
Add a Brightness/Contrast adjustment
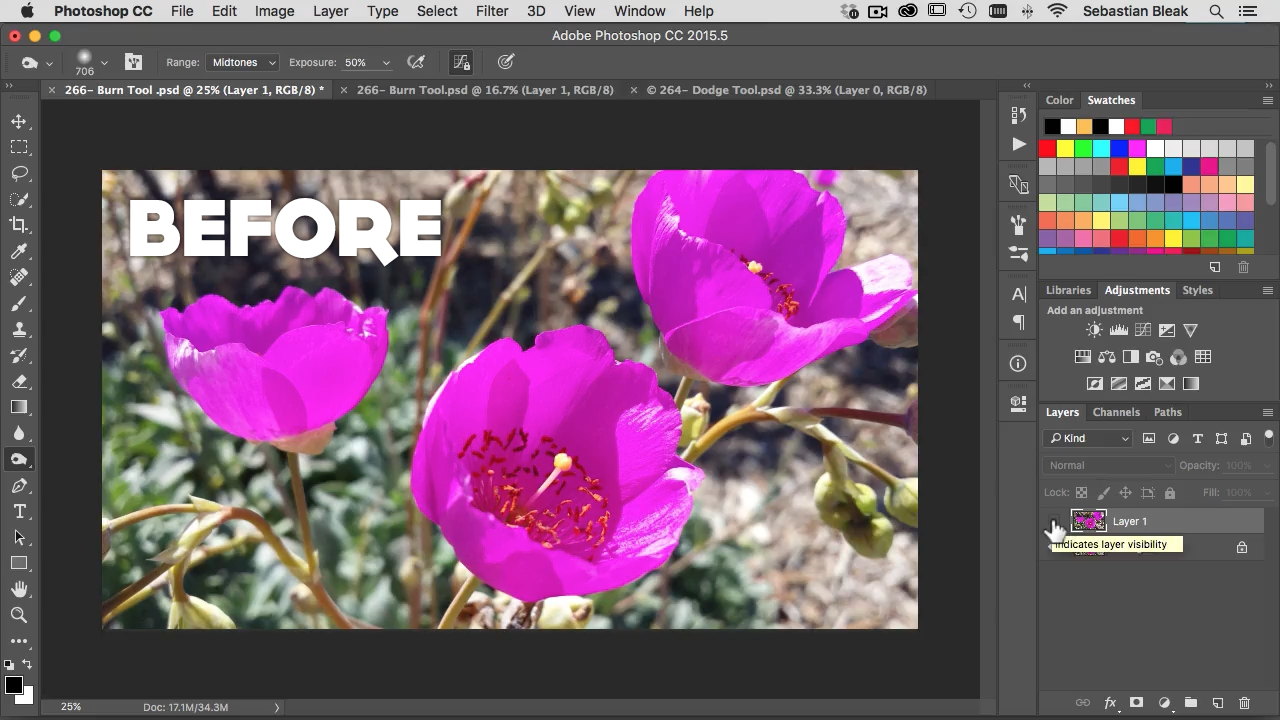coord(1094,330)
